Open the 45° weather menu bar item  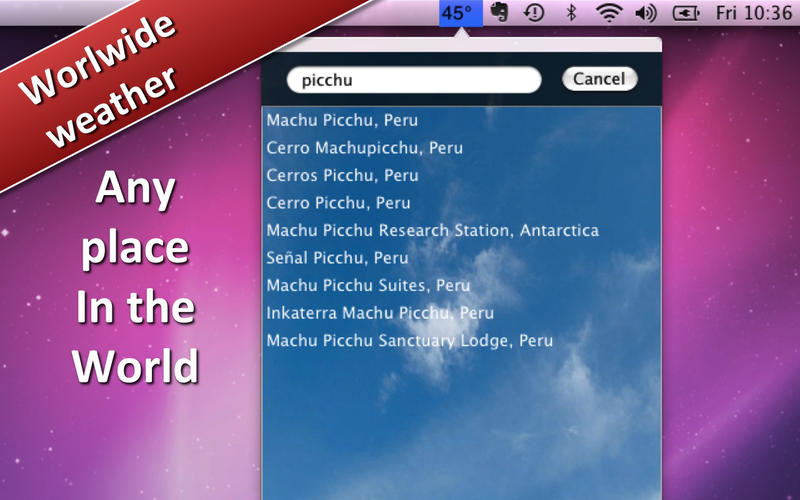[461, 13]
